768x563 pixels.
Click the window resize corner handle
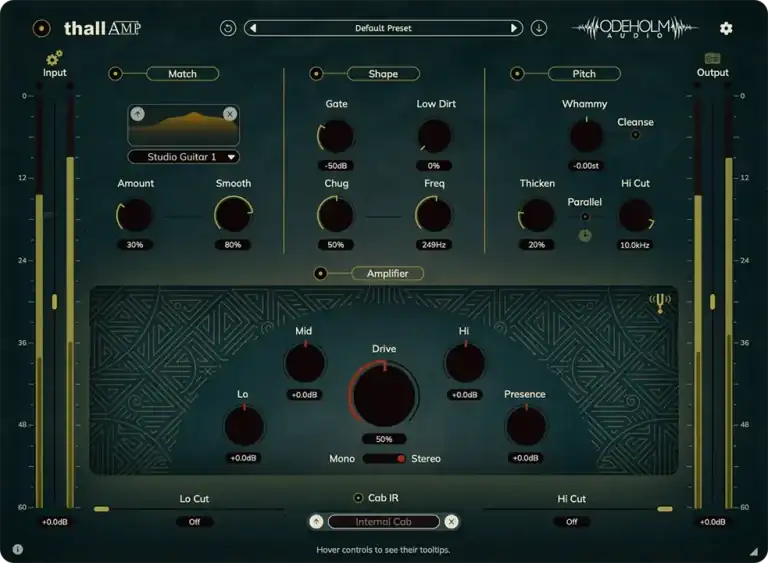tap(754, 552)
